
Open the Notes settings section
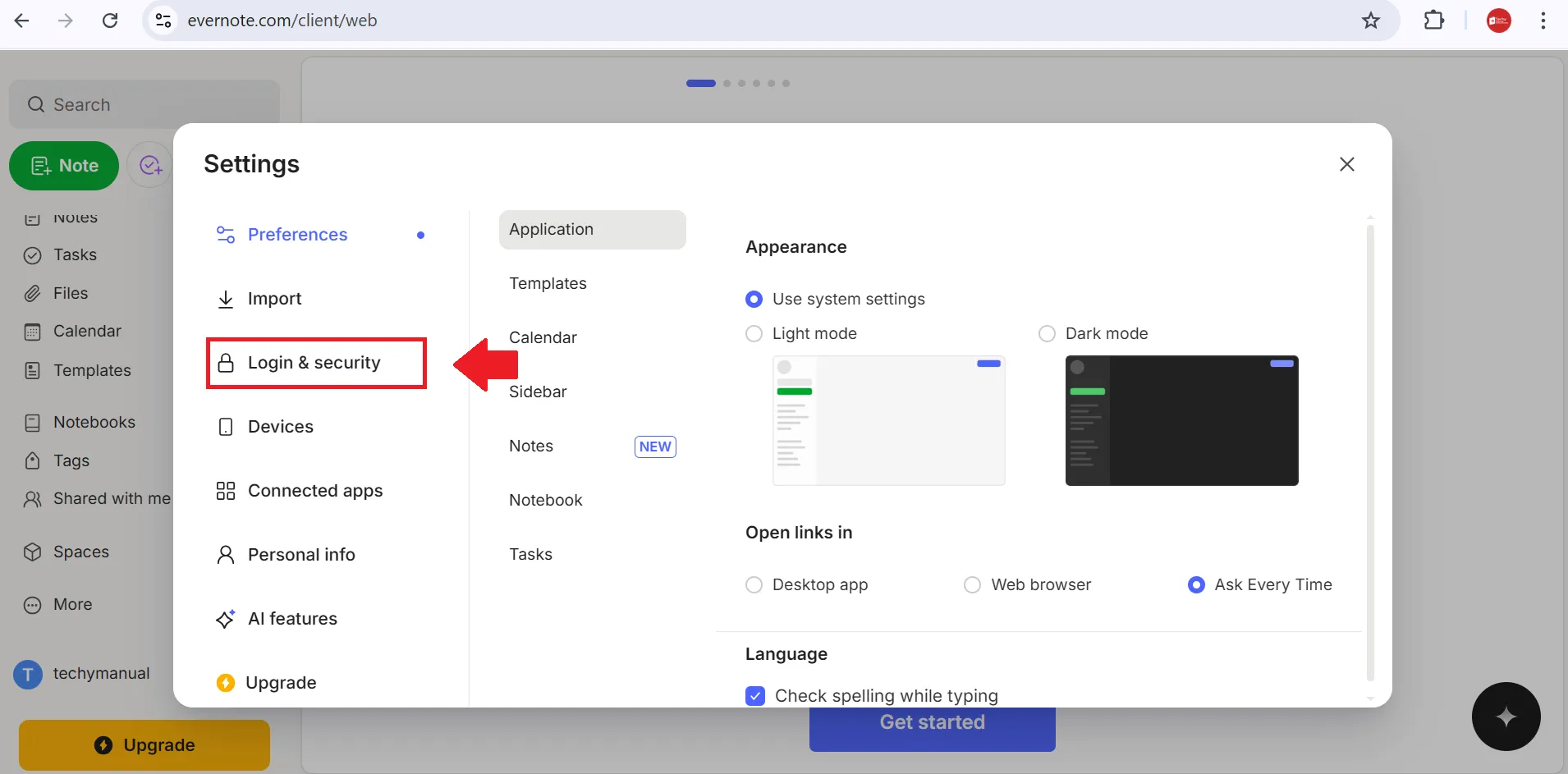pos(531,446)
